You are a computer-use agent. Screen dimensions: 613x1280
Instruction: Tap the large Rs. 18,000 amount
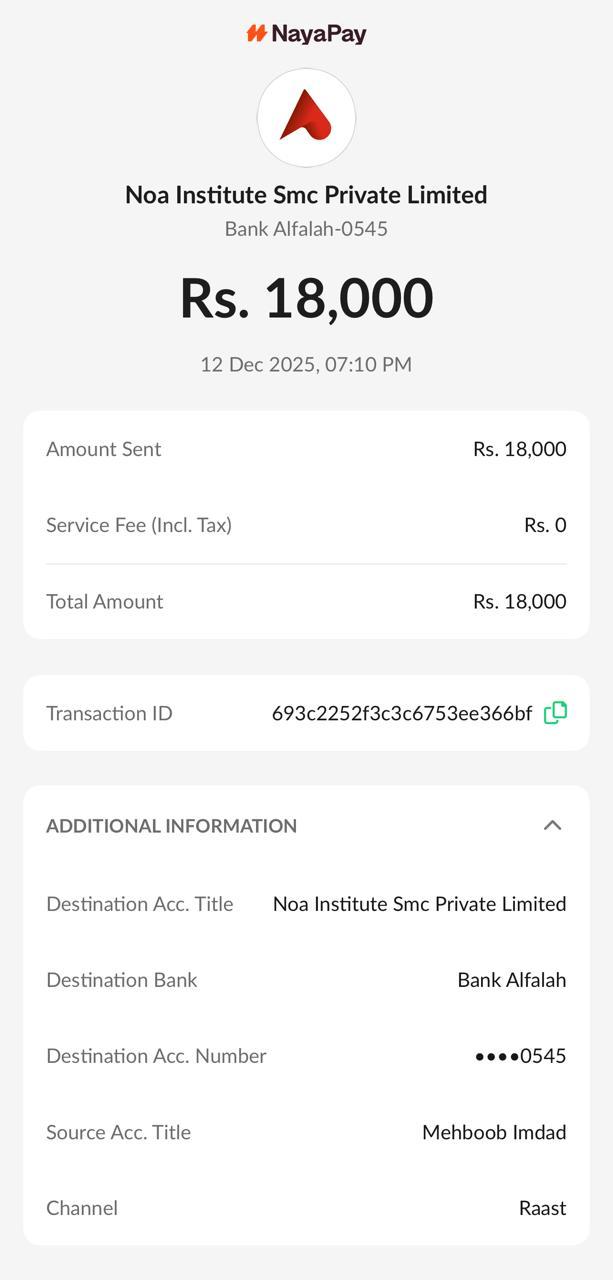coord(306,298)
